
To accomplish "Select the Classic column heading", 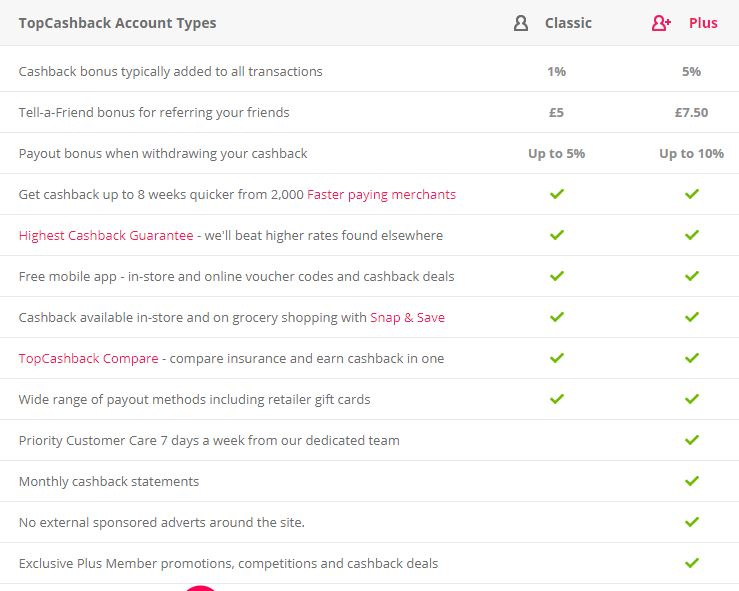I will pyautogui.click(x=568, y=23).
